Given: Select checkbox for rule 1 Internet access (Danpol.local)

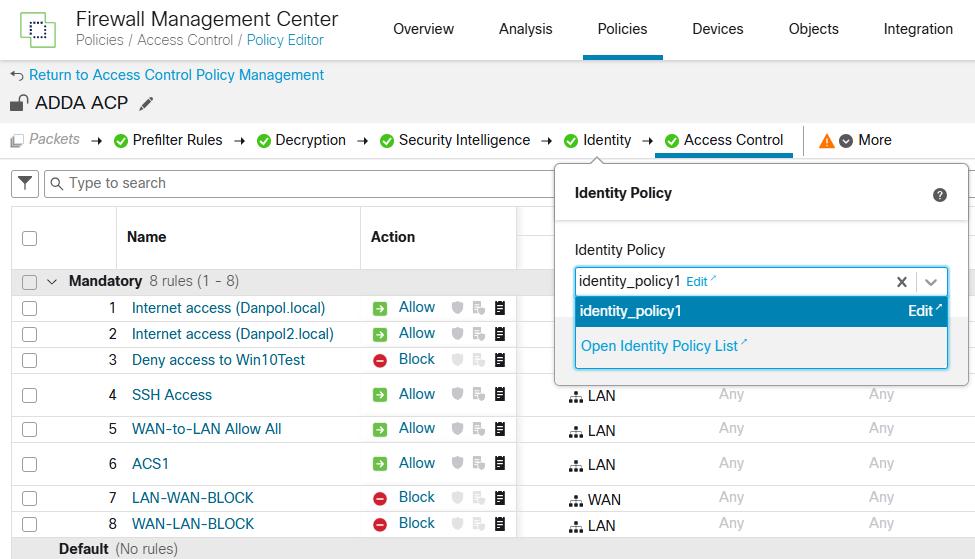Looking at the screenshot, I should 29,308.
